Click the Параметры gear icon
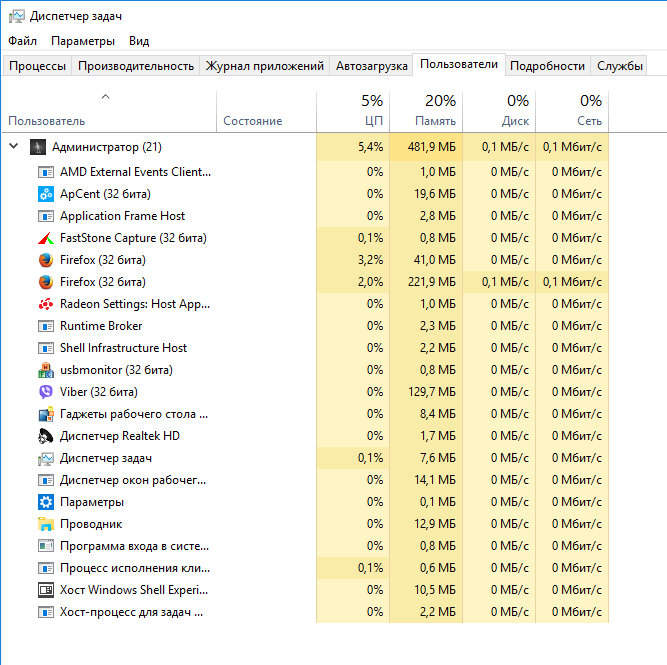The height and width of the screenshot is (665, 667). tap(46, 502)
